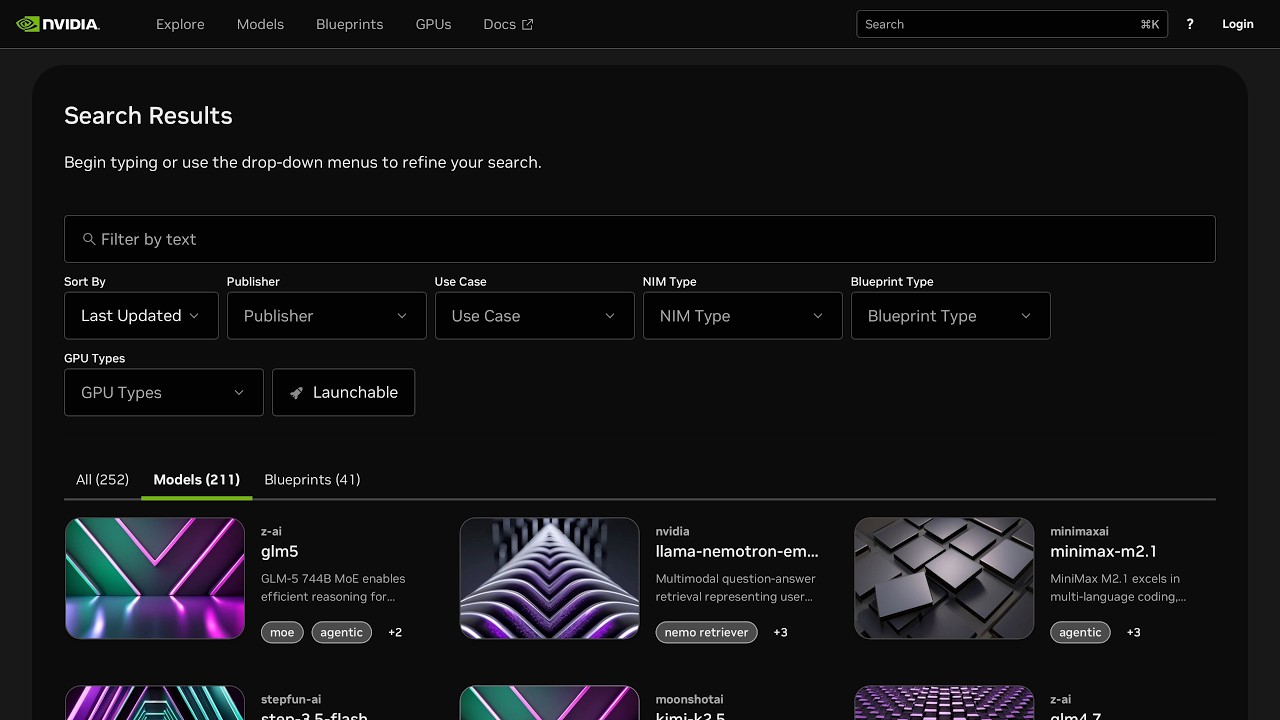Click the nvidia publisher label
This screenshot has height=720, width=1280.
pyautogui.click(x=672, y=532)
